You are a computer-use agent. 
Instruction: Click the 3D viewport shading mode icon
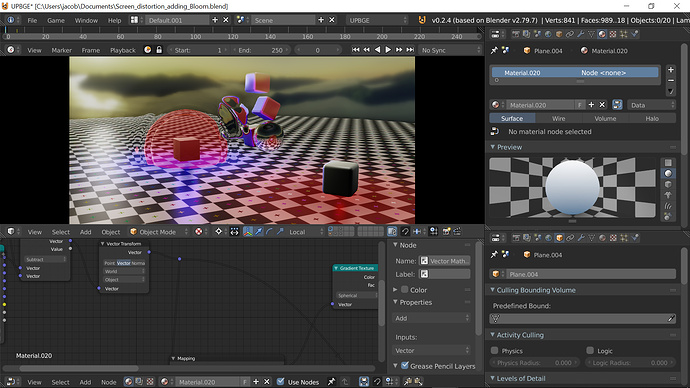coord(198,231)
